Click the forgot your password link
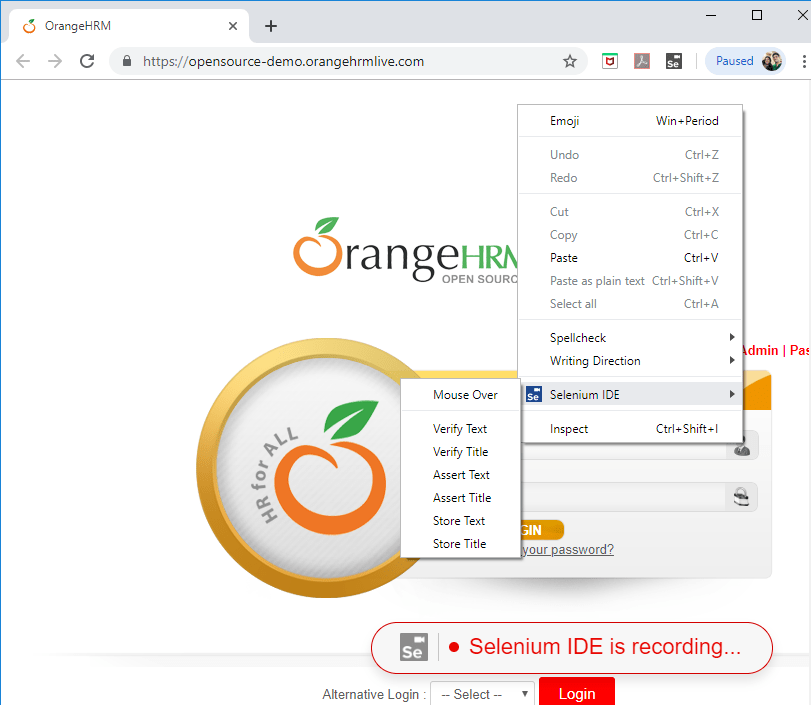 [x=567, y=549]
